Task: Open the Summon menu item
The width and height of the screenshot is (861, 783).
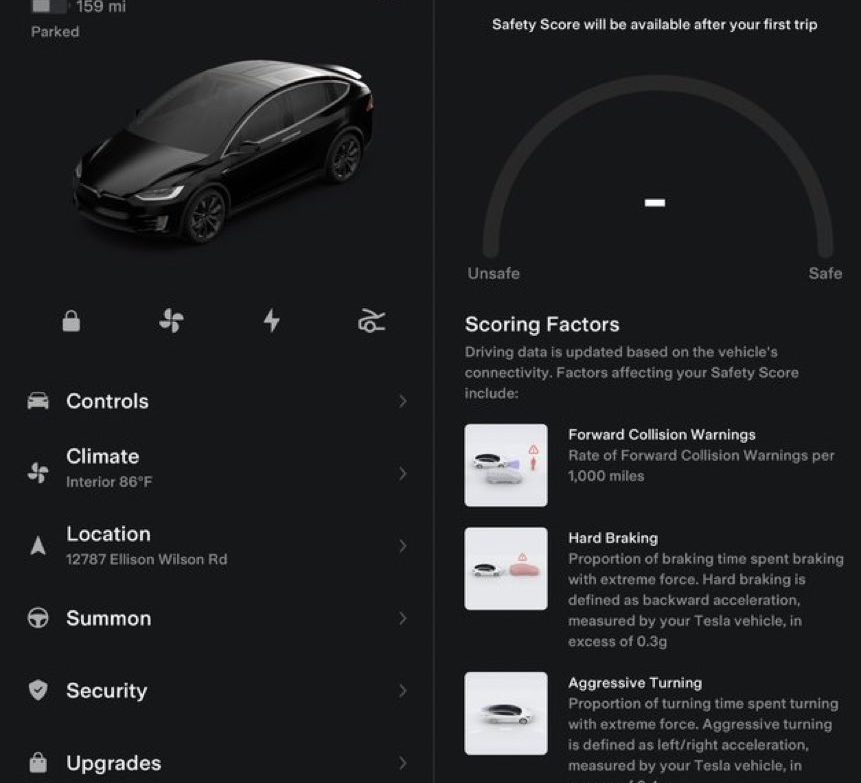Action: 217,618
